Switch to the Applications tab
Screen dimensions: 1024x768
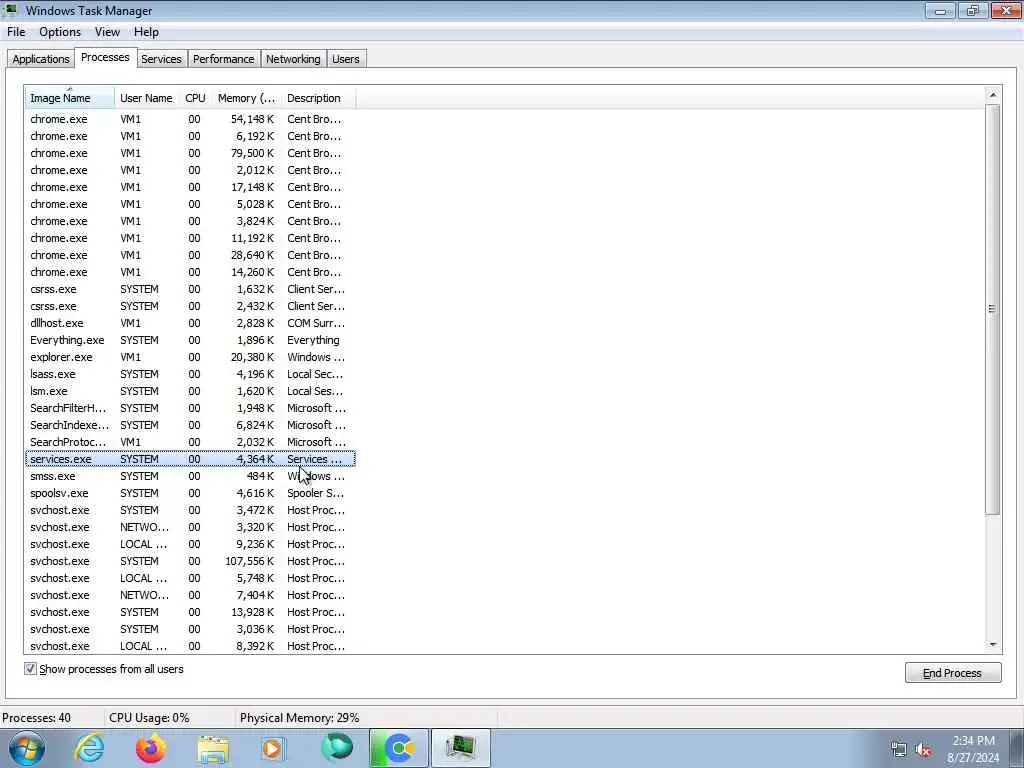(40, 59)
